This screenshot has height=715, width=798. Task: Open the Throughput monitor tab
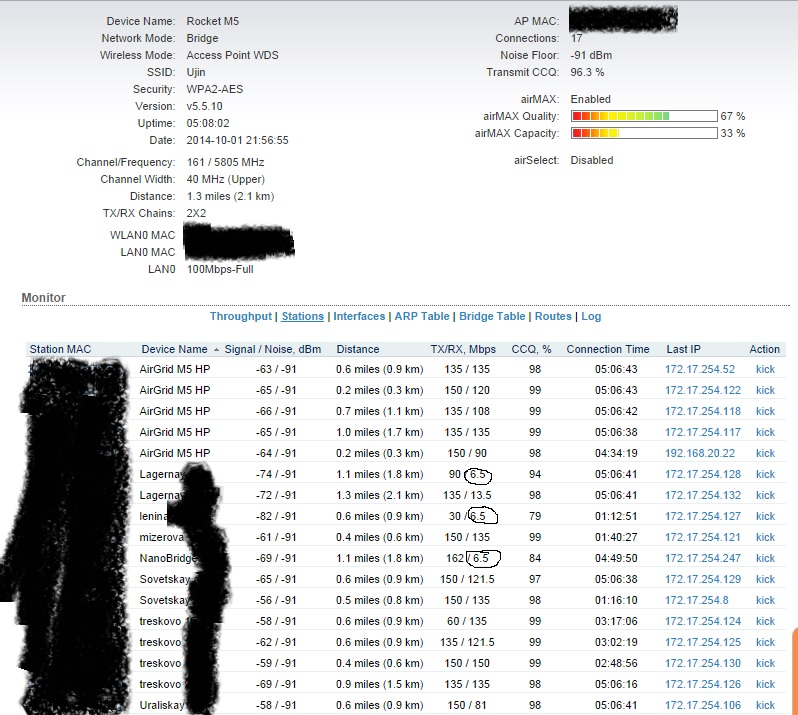241,316
